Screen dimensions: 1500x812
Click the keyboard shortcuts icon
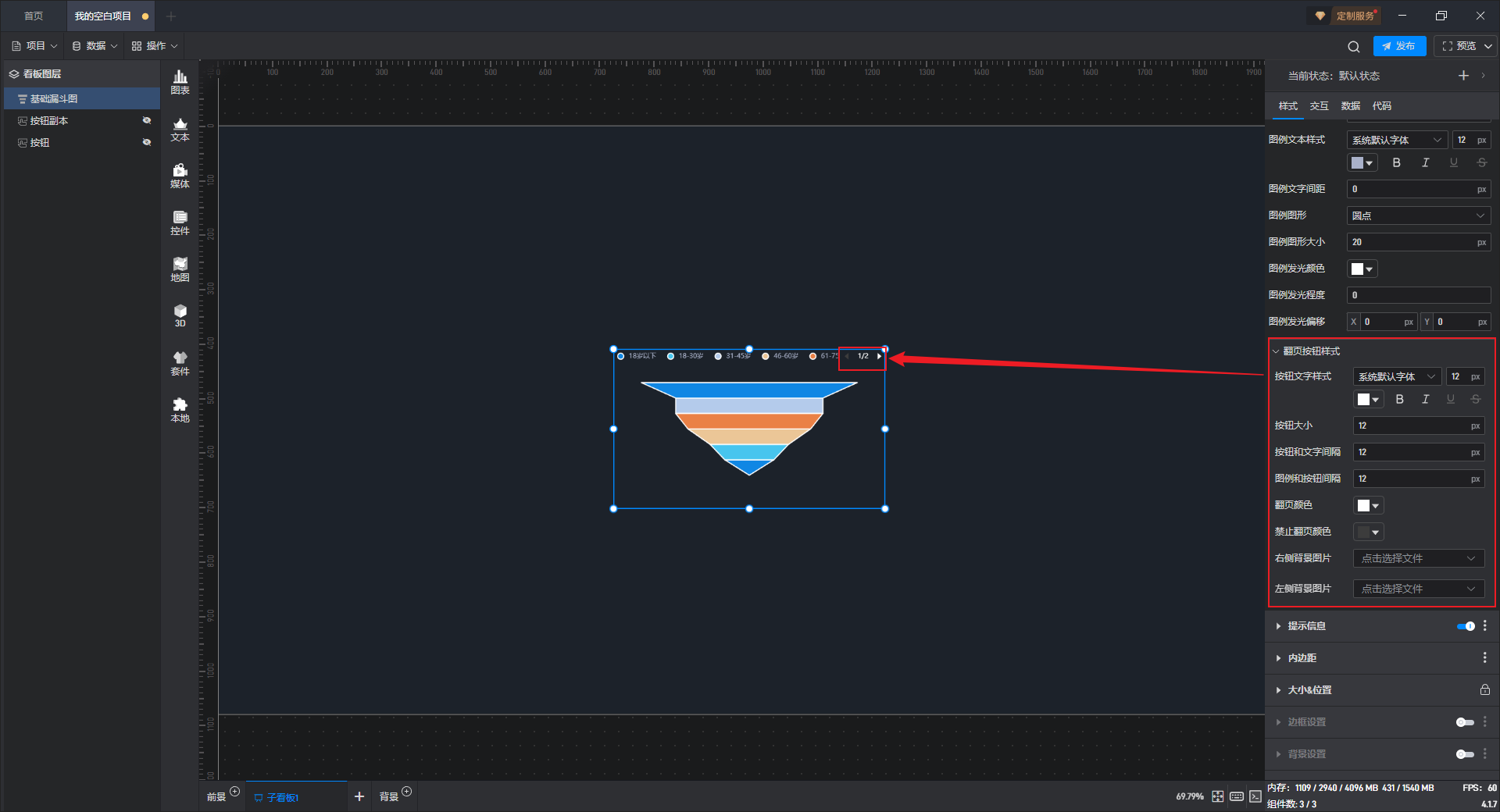[1237, 796]
